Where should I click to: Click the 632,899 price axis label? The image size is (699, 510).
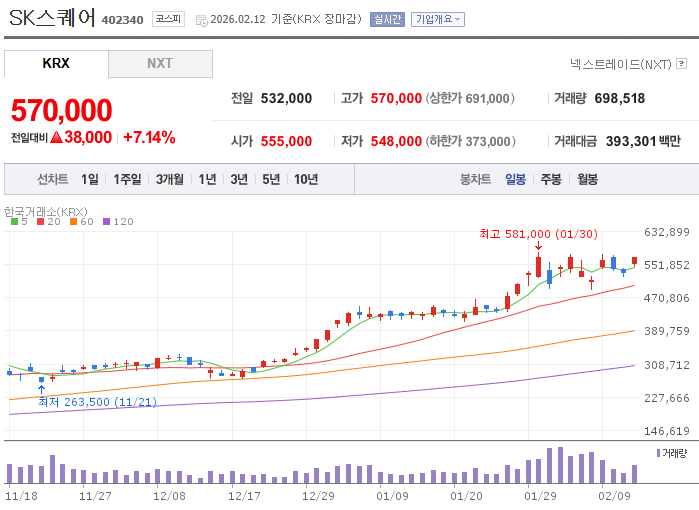(667, 232)
